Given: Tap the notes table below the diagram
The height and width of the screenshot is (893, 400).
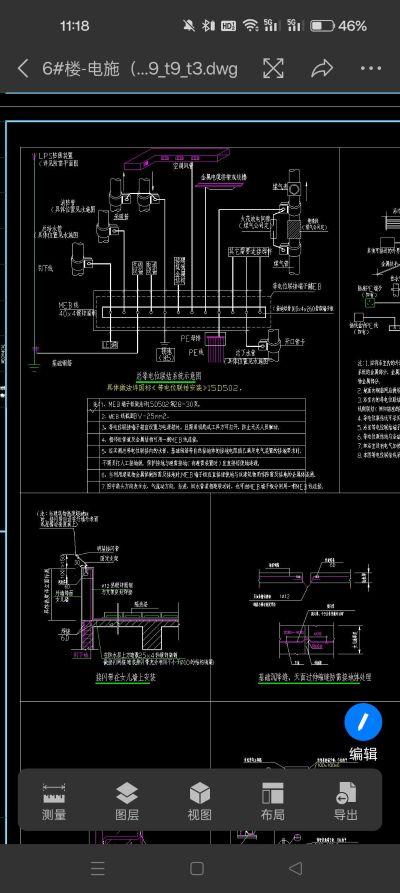Looking at the screenshot, I should point(197,445).
